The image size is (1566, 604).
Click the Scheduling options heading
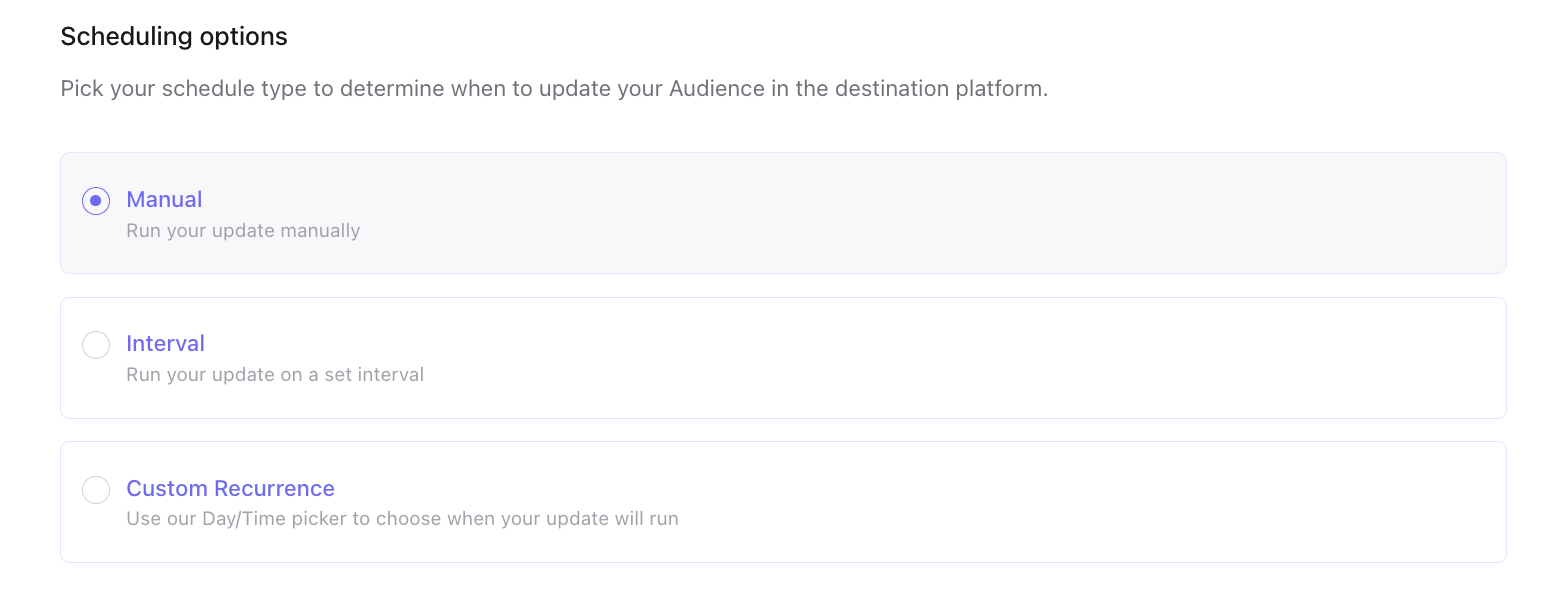tap(174, 37)
